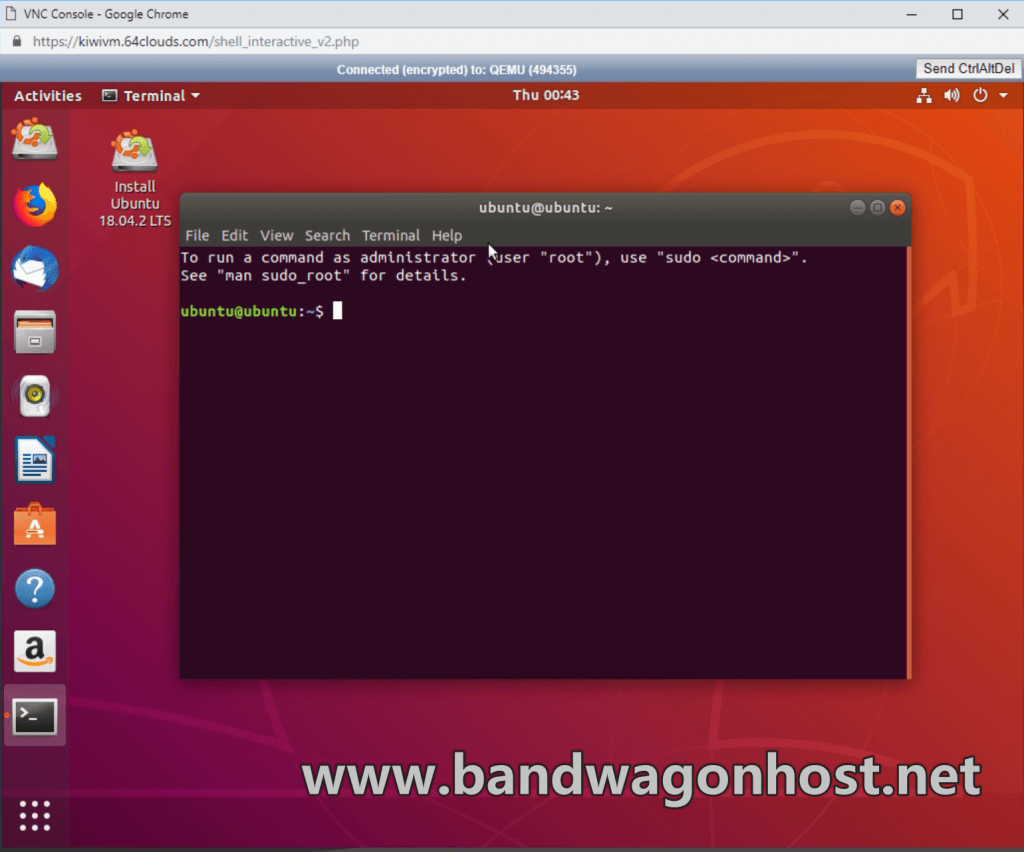Open Ubuntu Software from the dock
The height and width of the screenshot is (852, 1024).
[35, 524]
